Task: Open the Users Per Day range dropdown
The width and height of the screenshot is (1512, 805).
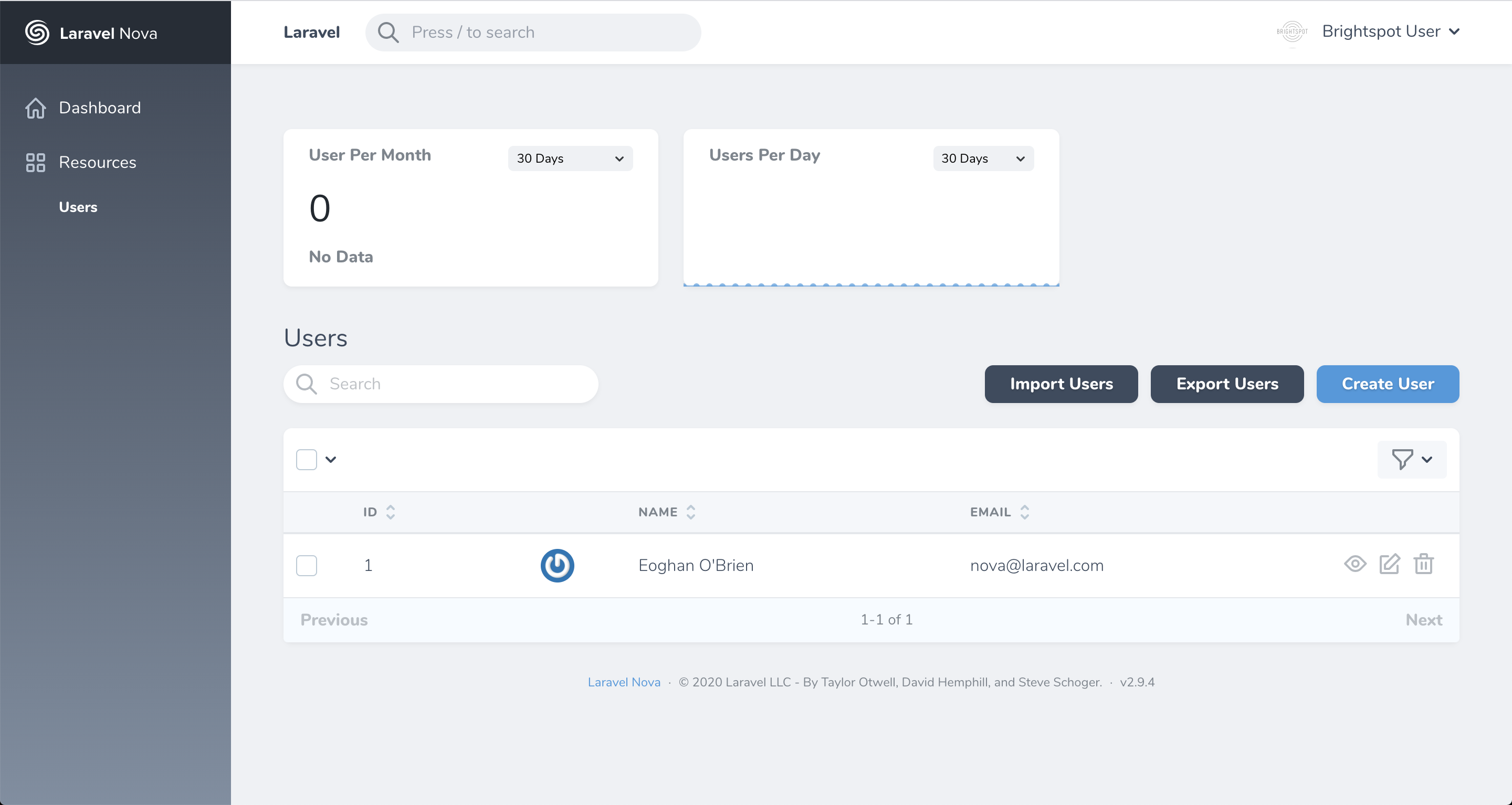Action: tap(983, 158)
